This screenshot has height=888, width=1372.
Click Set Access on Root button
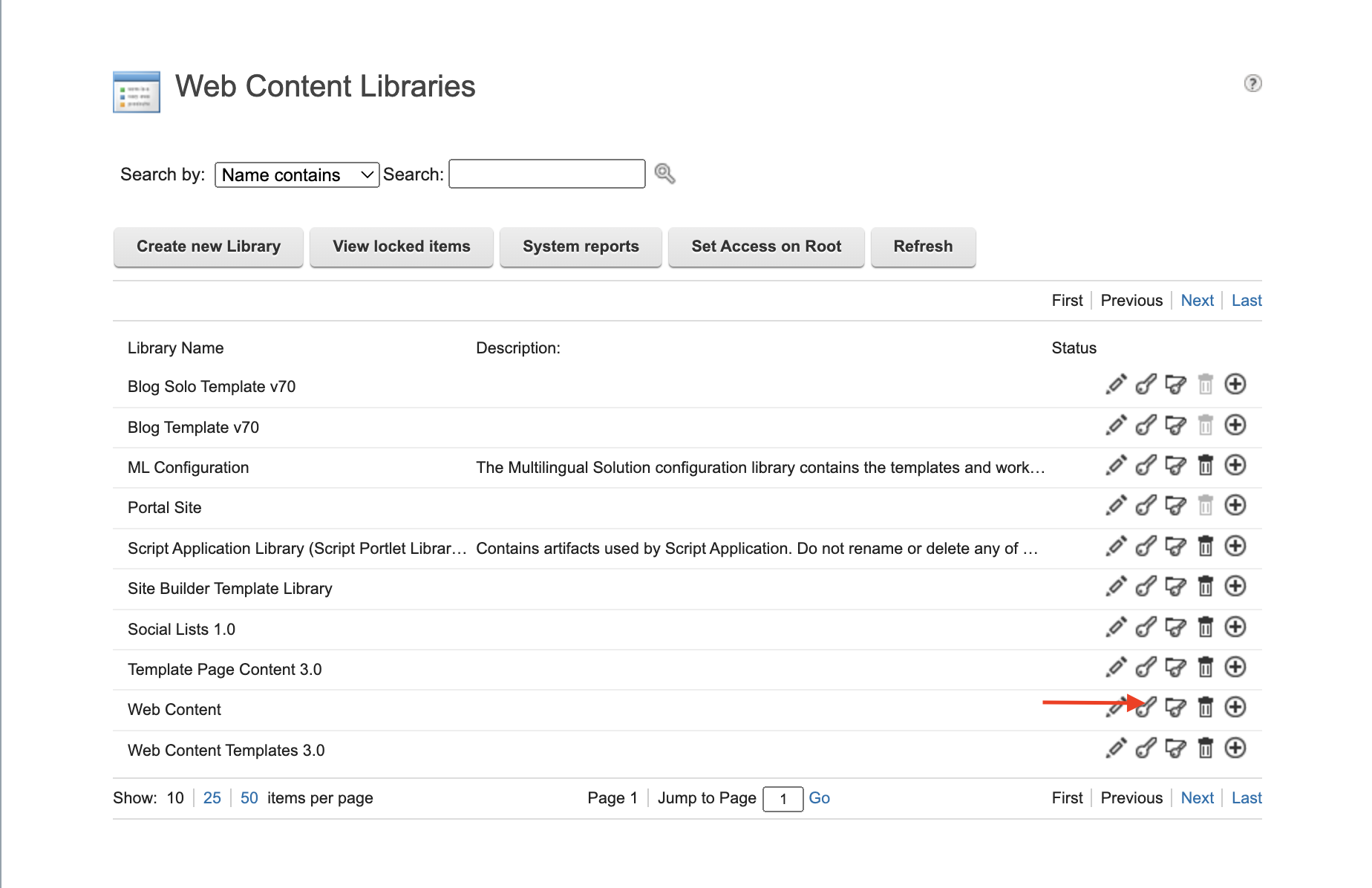pyautogui.click(x=766, y=247)
